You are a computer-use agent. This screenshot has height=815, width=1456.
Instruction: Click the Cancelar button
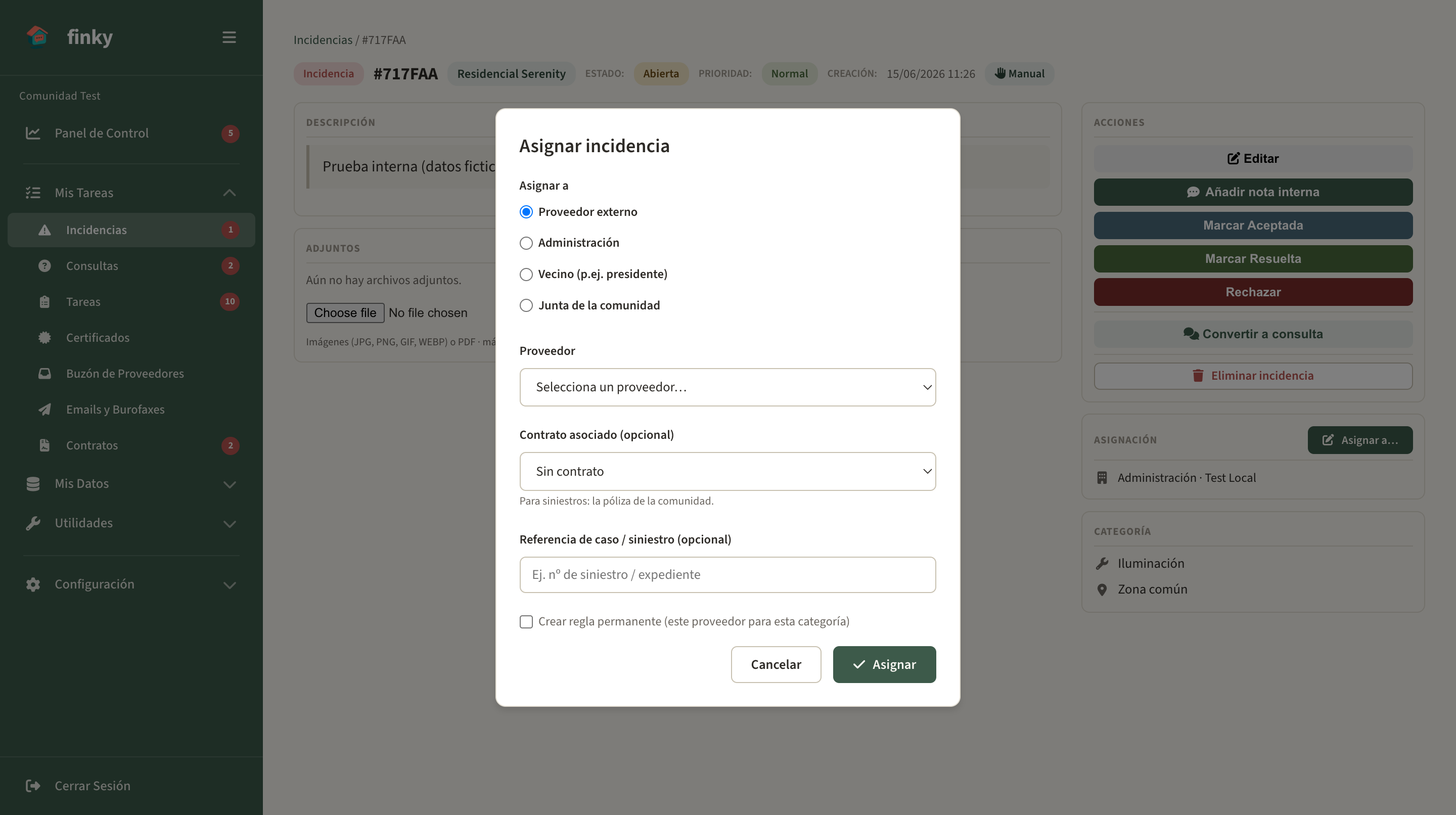point(776,665)
